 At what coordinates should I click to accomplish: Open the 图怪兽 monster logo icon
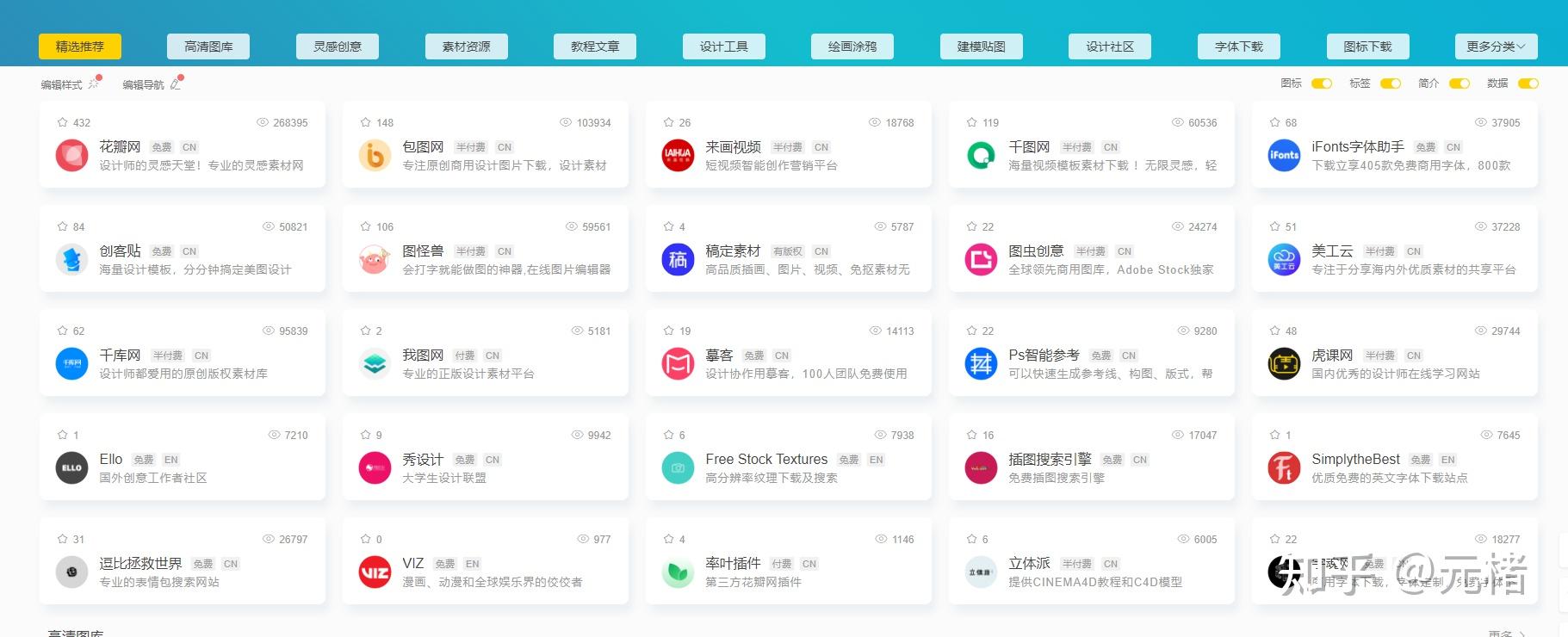(375, 260)
